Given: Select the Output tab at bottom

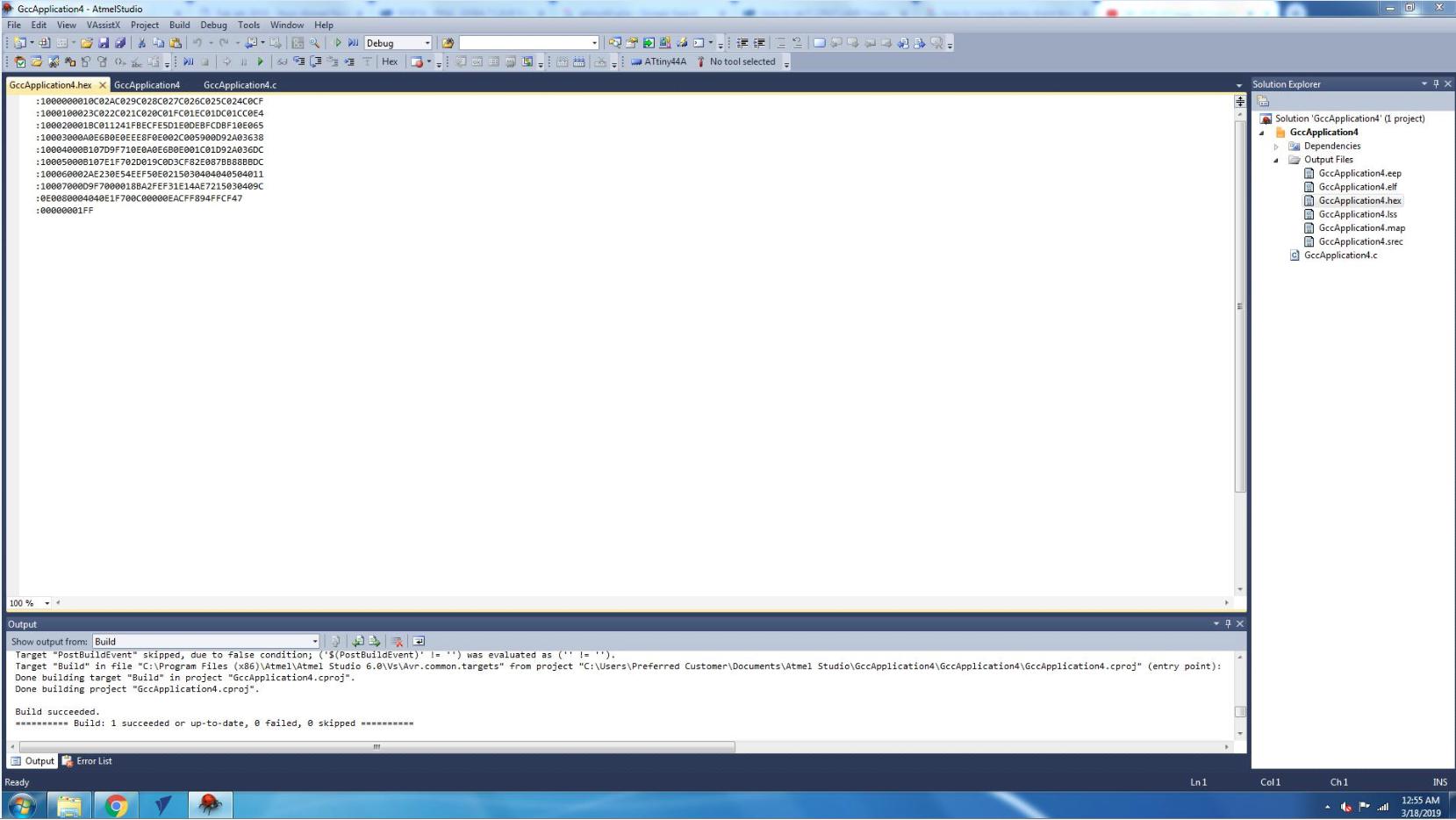Looking at the screenshot, I should click(32, 761).
